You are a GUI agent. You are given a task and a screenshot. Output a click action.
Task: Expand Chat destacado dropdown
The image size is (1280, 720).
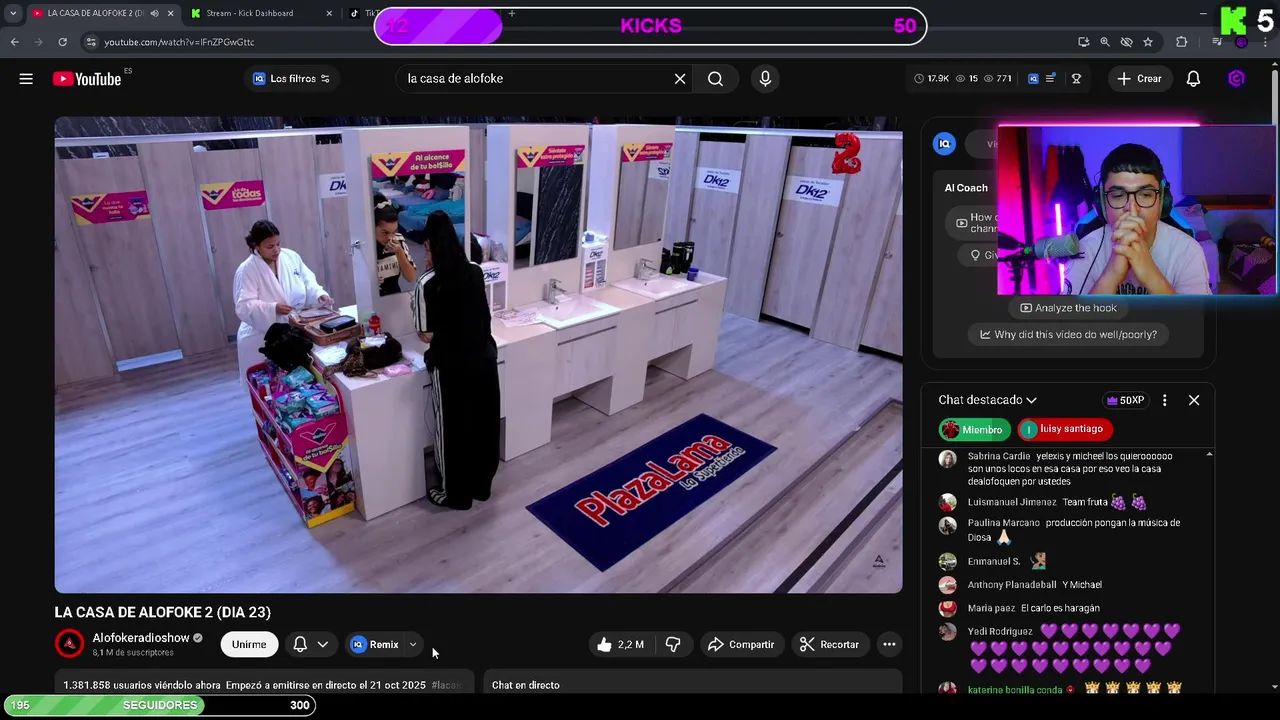coord(988,400)
